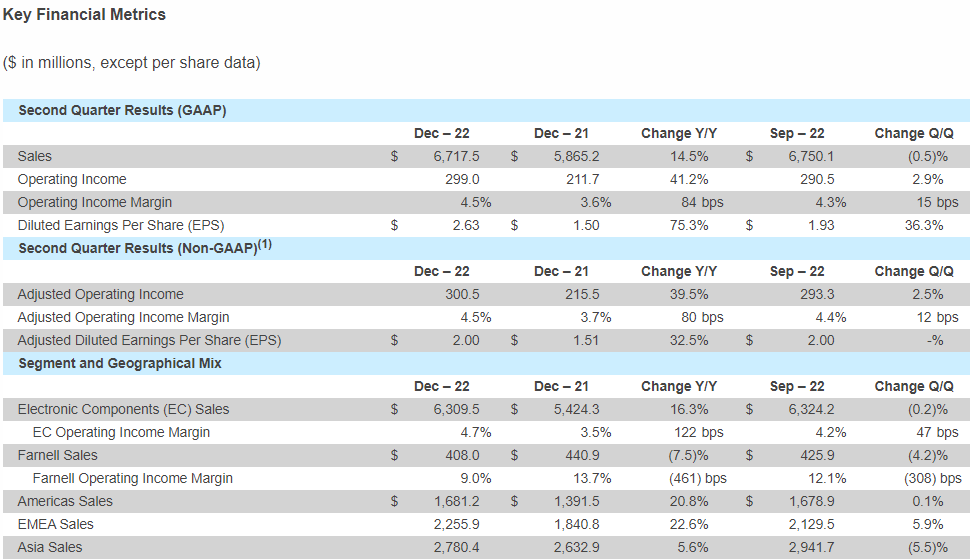Viewport: 970px width, 559px height.
Task: Select the Second Quarter Results (Non-GAAP) header
Action: (x=137, y=249)
